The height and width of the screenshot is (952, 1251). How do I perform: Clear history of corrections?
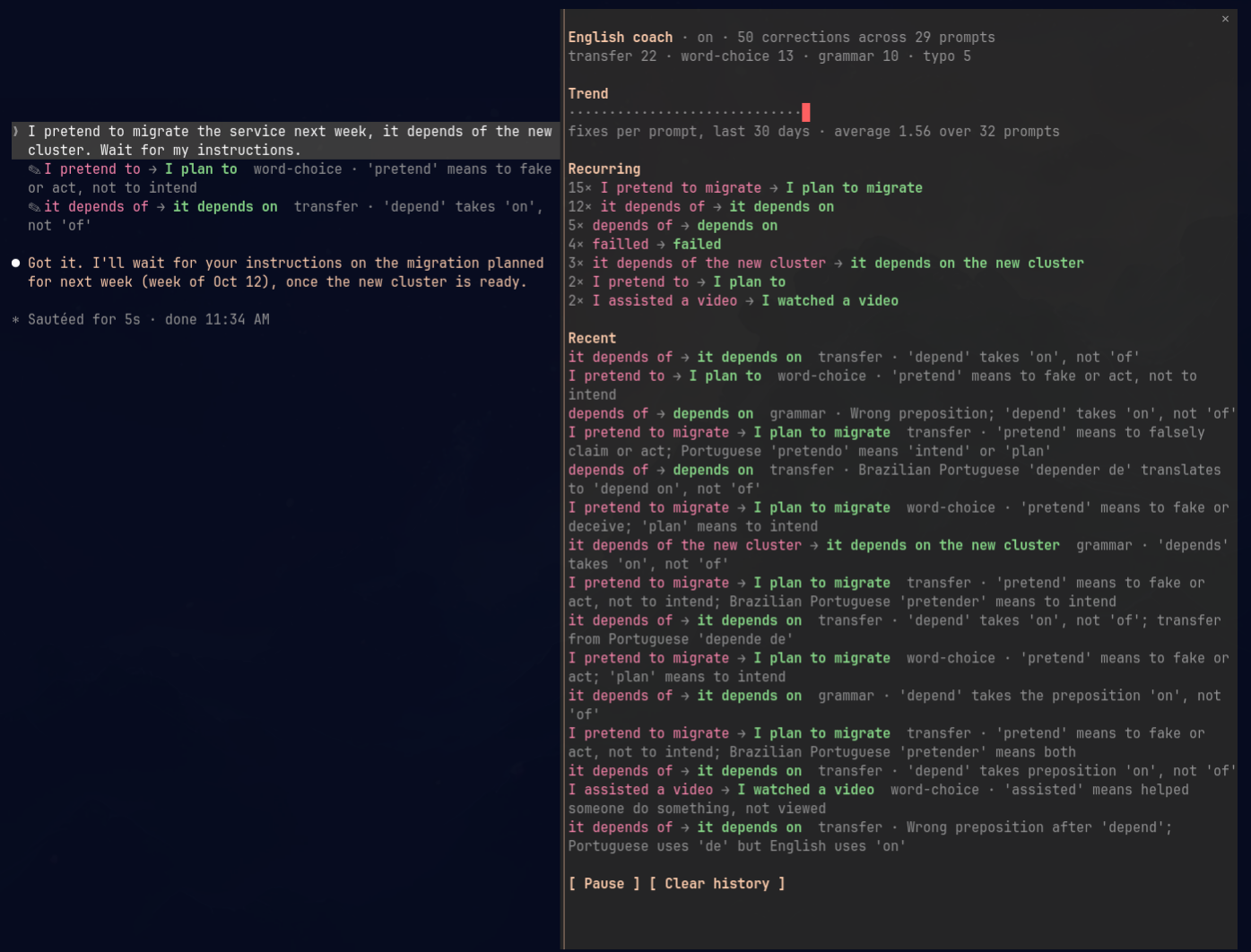(x=717, y=884)
